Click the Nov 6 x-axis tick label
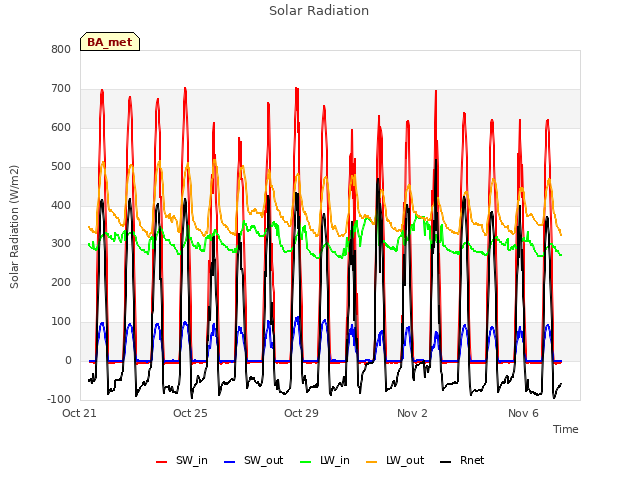This screenshot has height=480, width=640. 523,413
